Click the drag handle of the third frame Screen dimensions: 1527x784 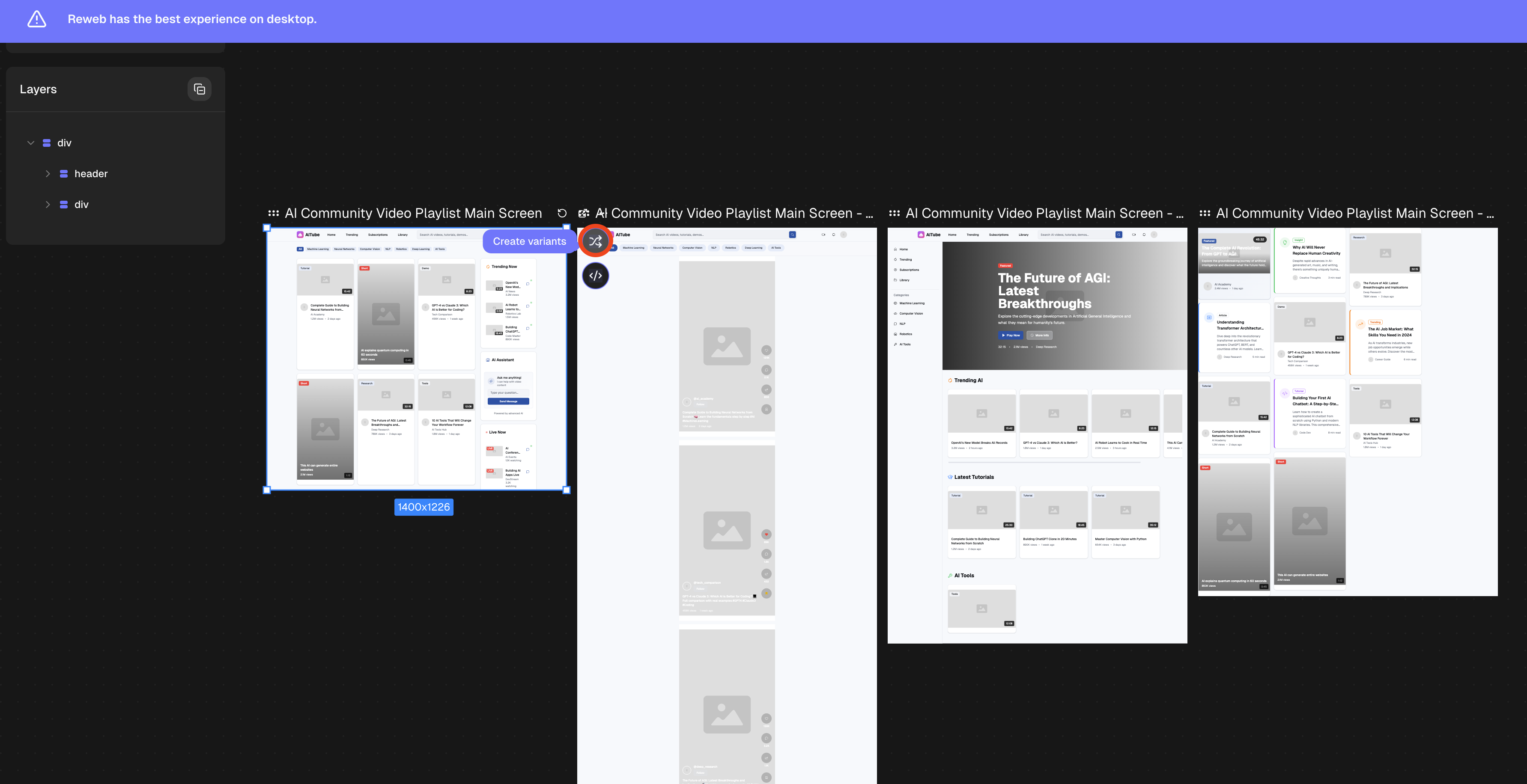tap(894, 214)
